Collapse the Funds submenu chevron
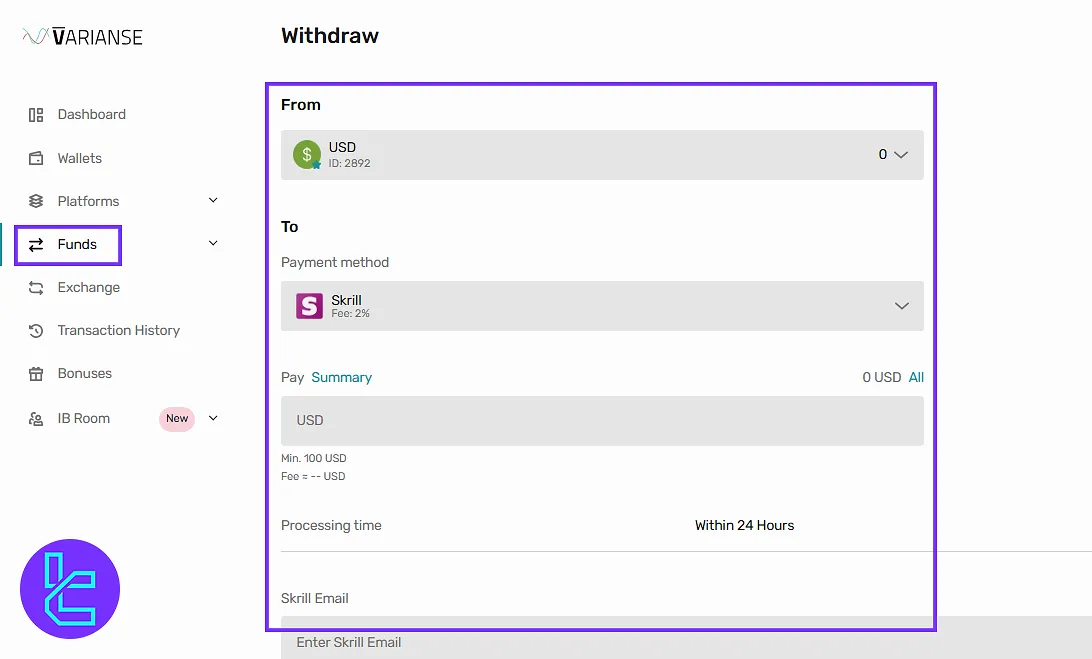This screenshot has width=1092, height=659. pos(213,243)
